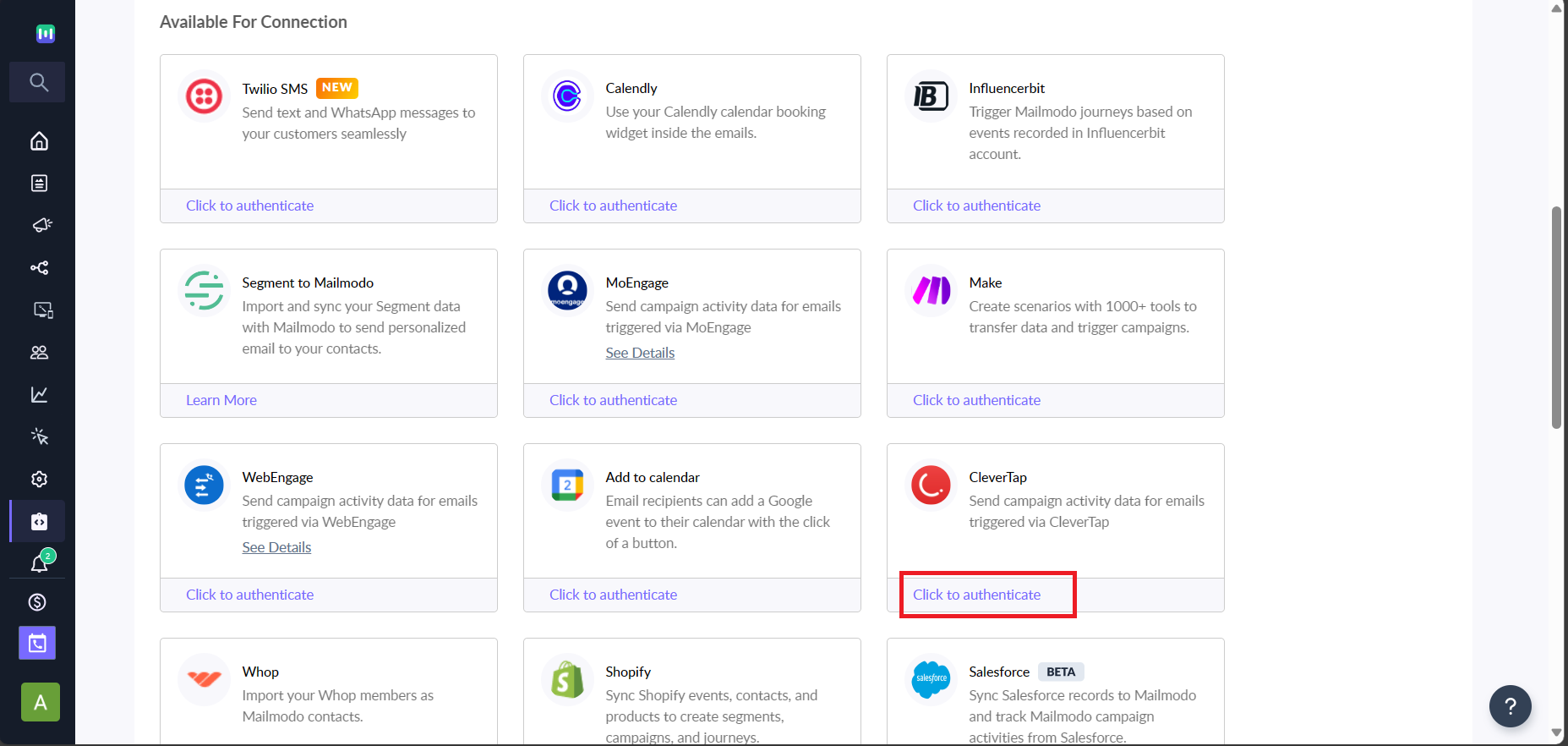Click the purple calendar call icon
This screenshot has height=746, width=1568.
[37, 644]
